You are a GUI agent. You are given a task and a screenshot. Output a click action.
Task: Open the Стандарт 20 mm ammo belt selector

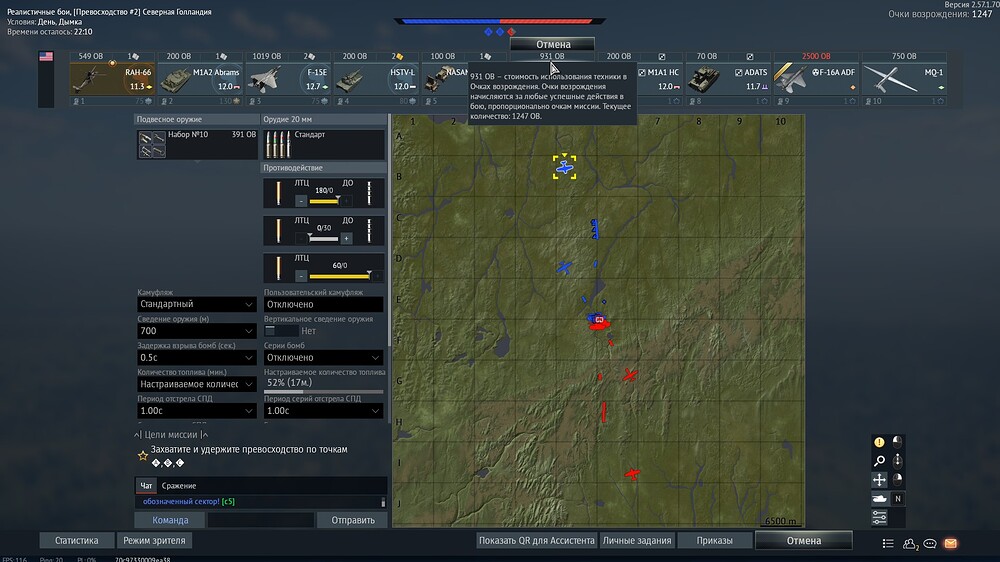(323, 144)
